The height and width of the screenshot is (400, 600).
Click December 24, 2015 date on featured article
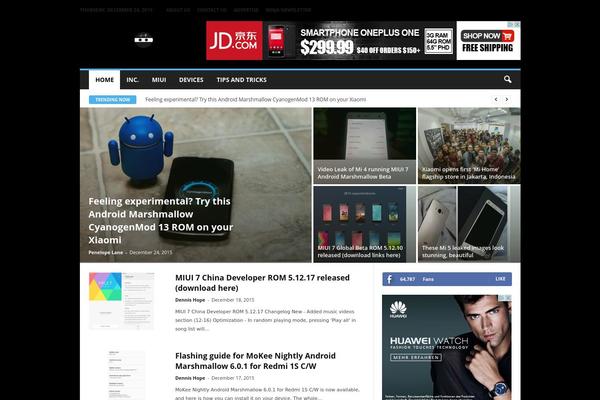point(151,253)
